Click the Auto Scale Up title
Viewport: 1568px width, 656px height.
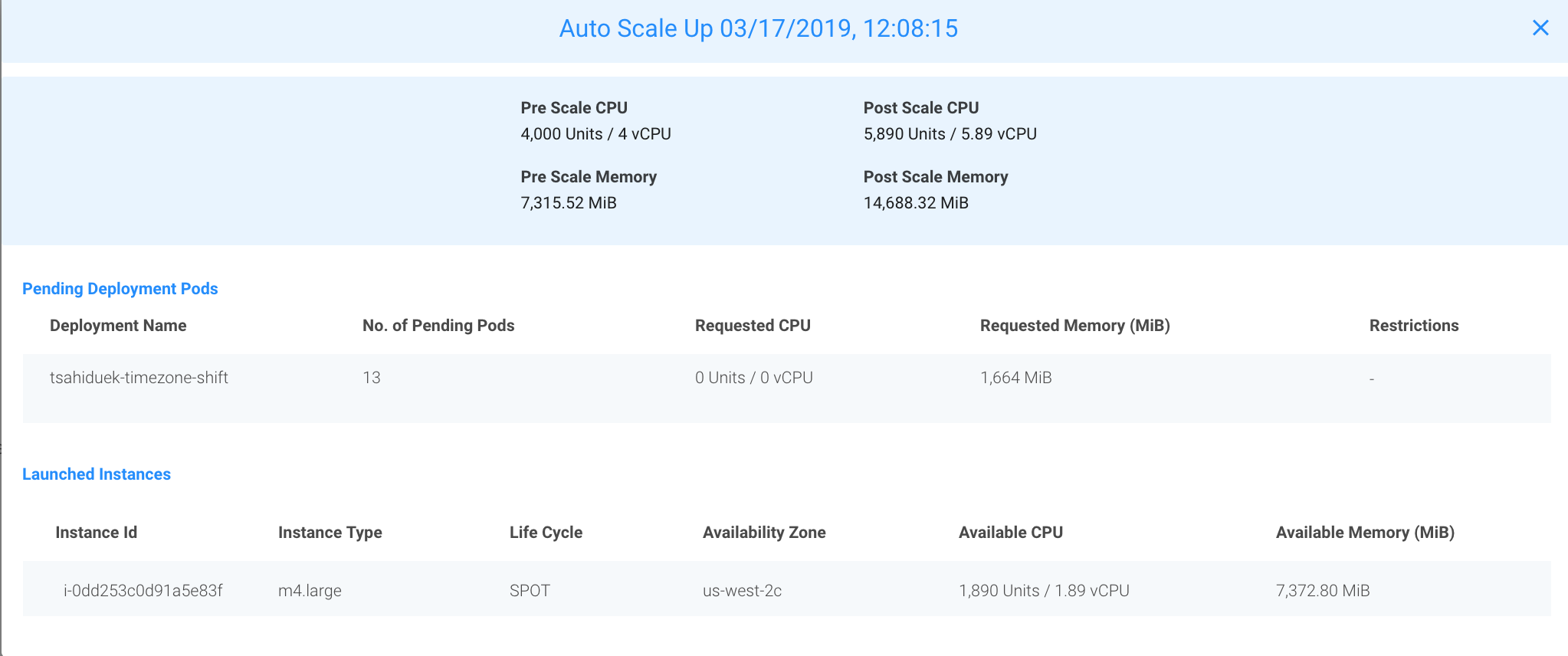758,28
